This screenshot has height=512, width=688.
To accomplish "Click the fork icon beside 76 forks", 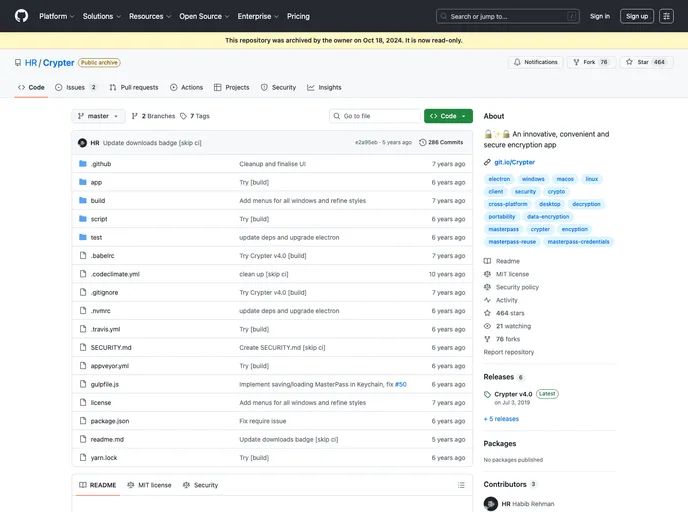I will pos(487,339).
